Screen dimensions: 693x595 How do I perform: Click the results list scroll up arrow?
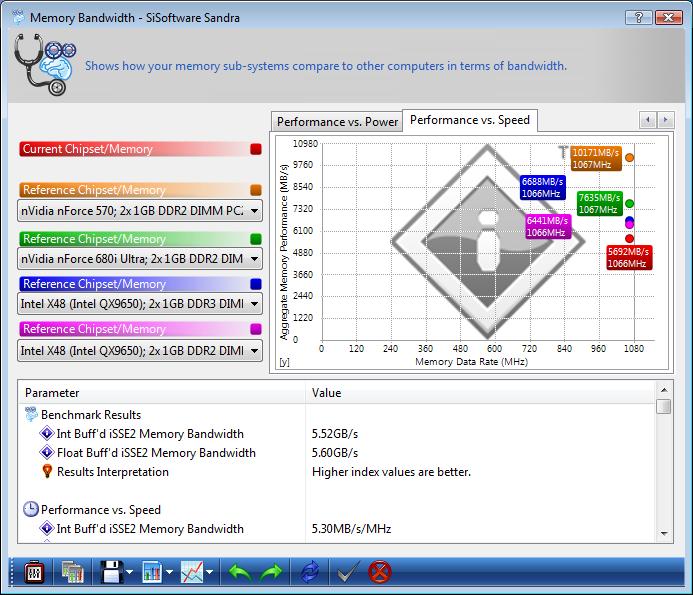664,390
